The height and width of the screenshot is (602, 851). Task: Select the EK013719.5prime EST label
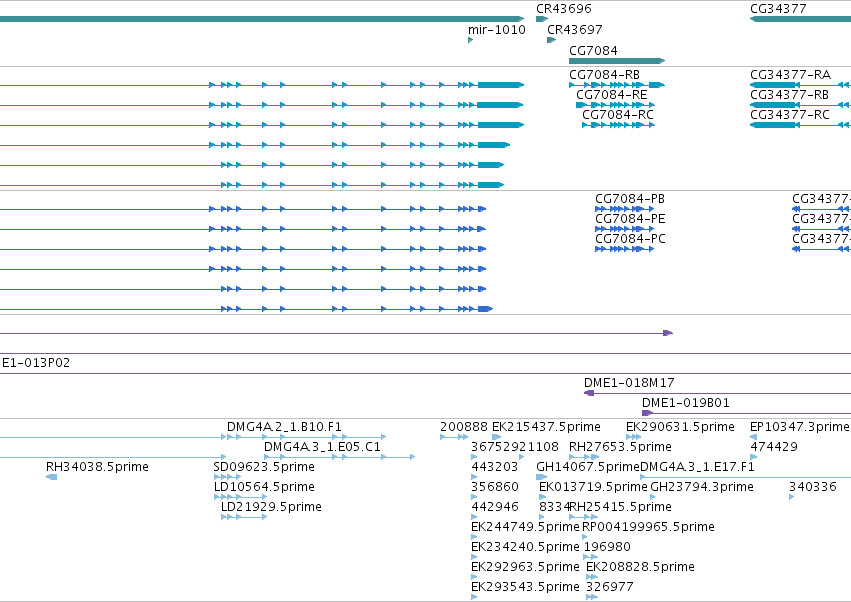click(593, 487)
